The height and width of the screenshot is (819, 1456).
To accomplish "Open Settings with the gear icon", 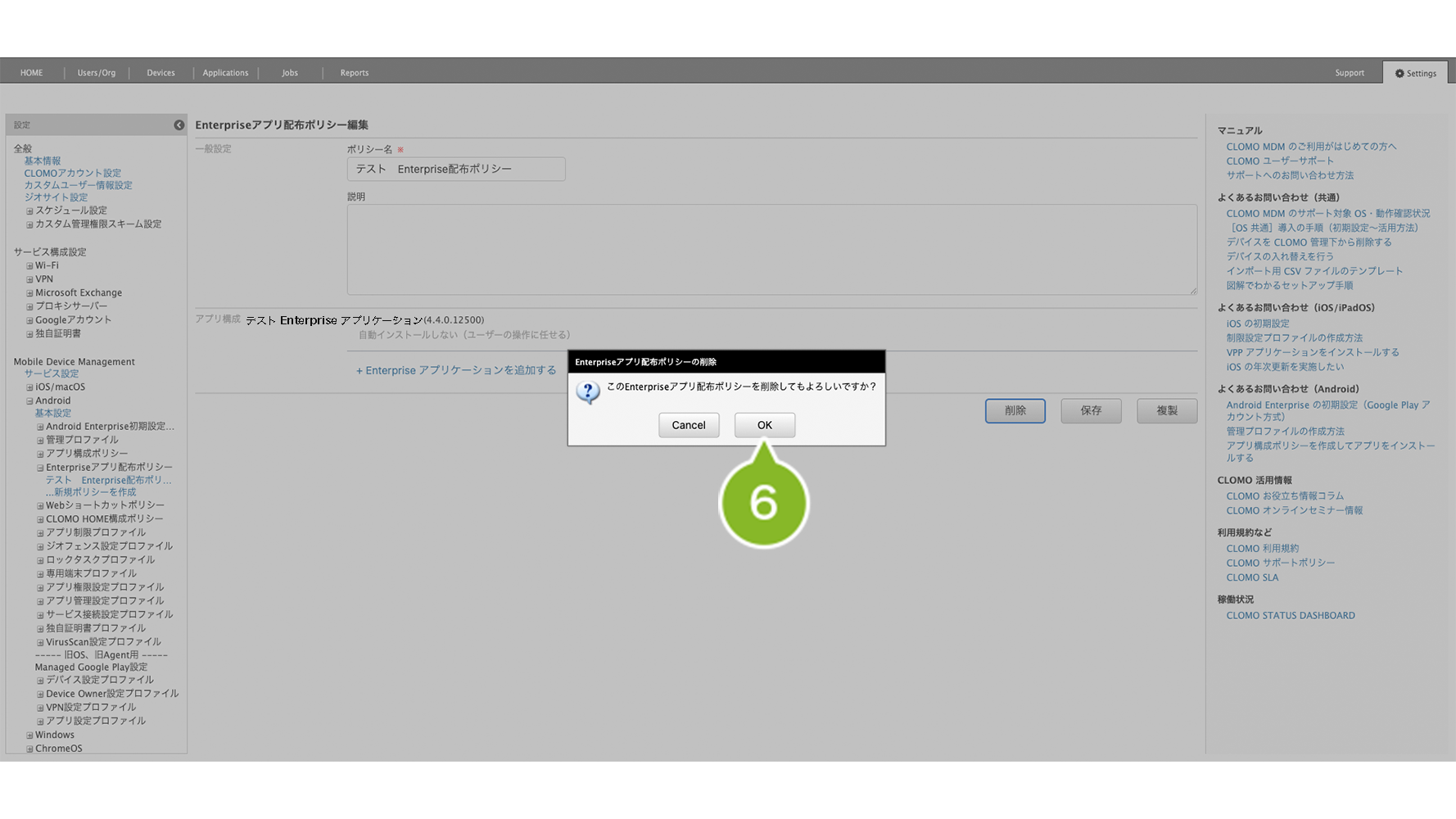I will (x=1415, y=74).
